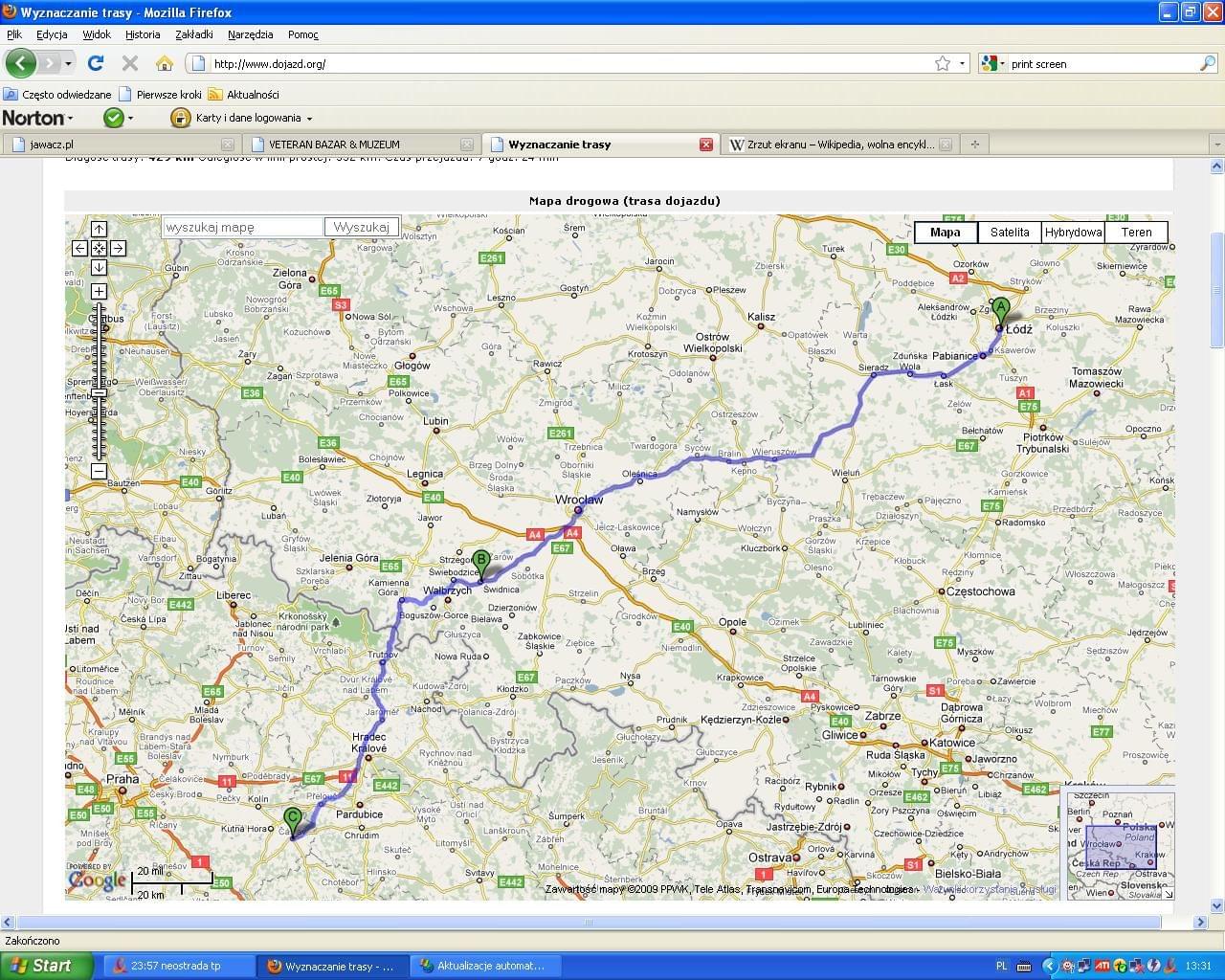Viewport: 1225px width, 980px height.
Task: Click the map pan left arrow
Action: tap(80, 249)
